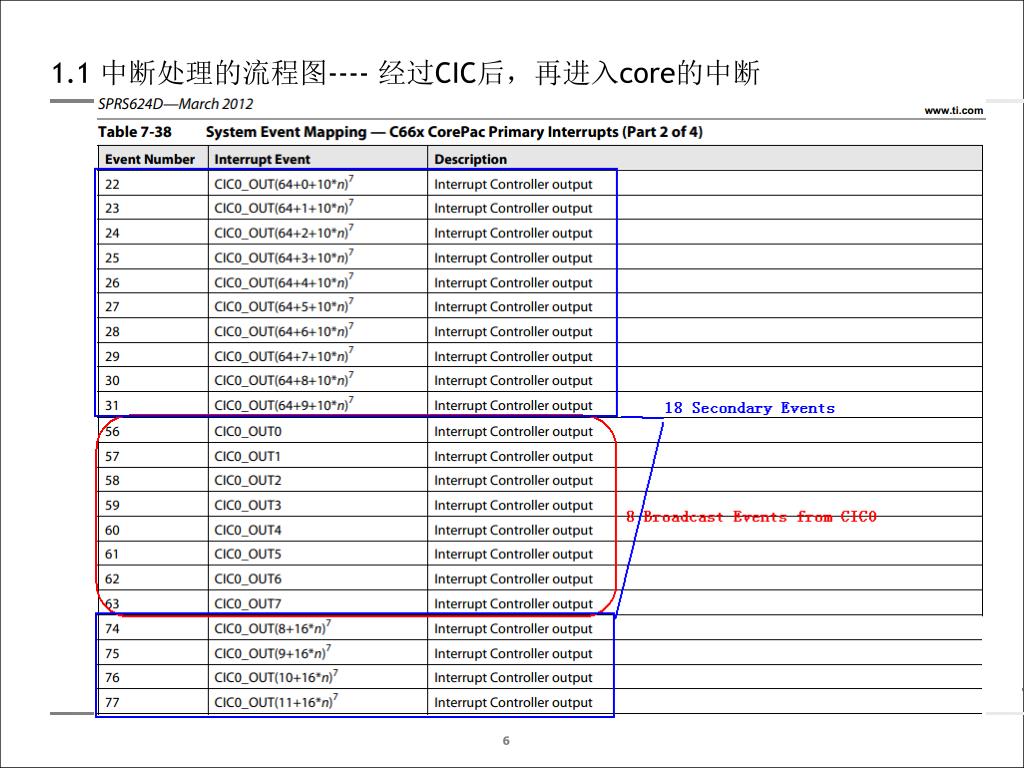The image size is (1024, 768).
Task: Click the '18 Secondary Events' annotation text
Action: pos(750,408)
